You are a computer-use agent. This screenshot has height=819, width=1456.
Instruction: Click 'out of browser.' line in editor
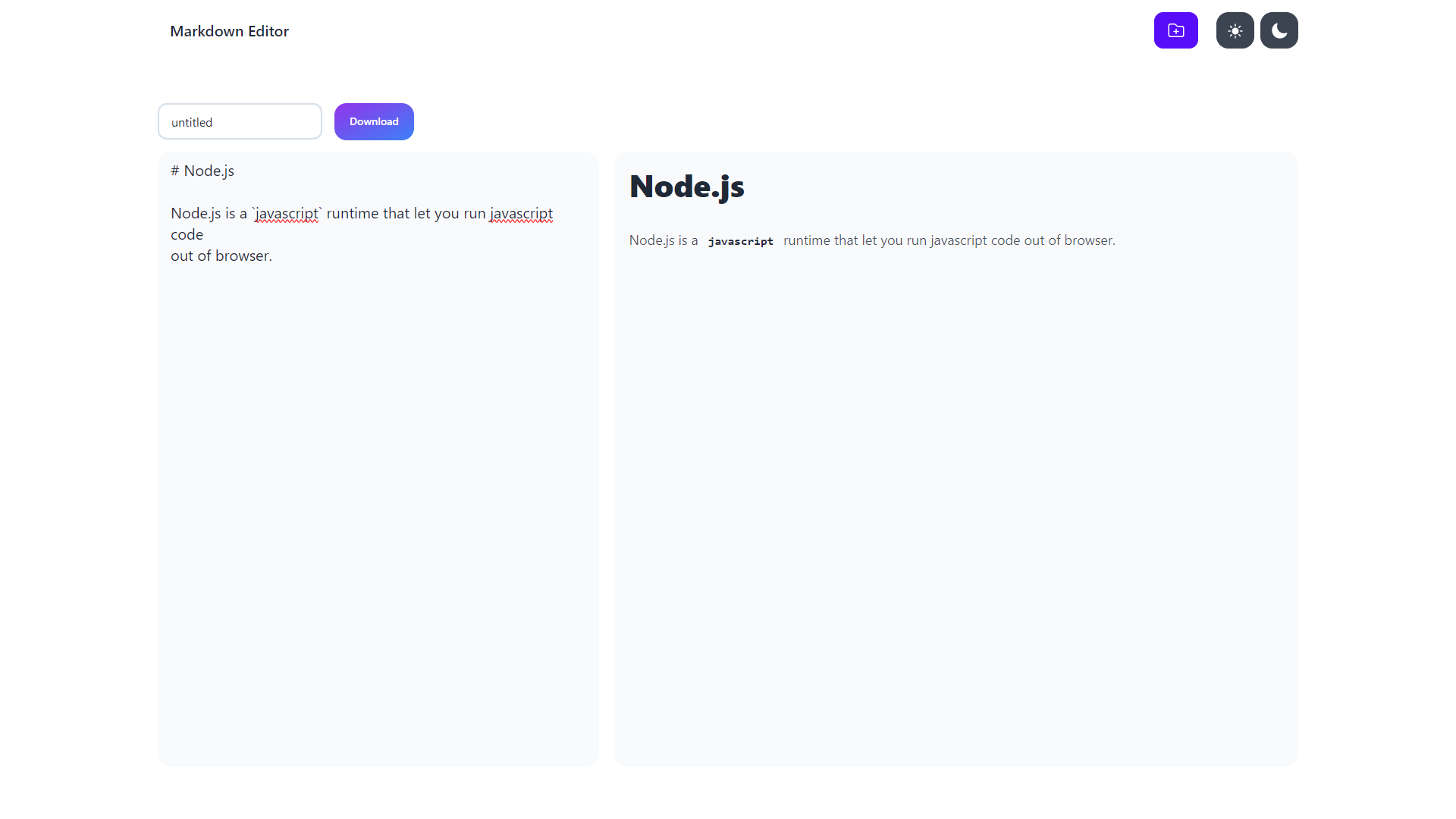[x=221, y=256]
